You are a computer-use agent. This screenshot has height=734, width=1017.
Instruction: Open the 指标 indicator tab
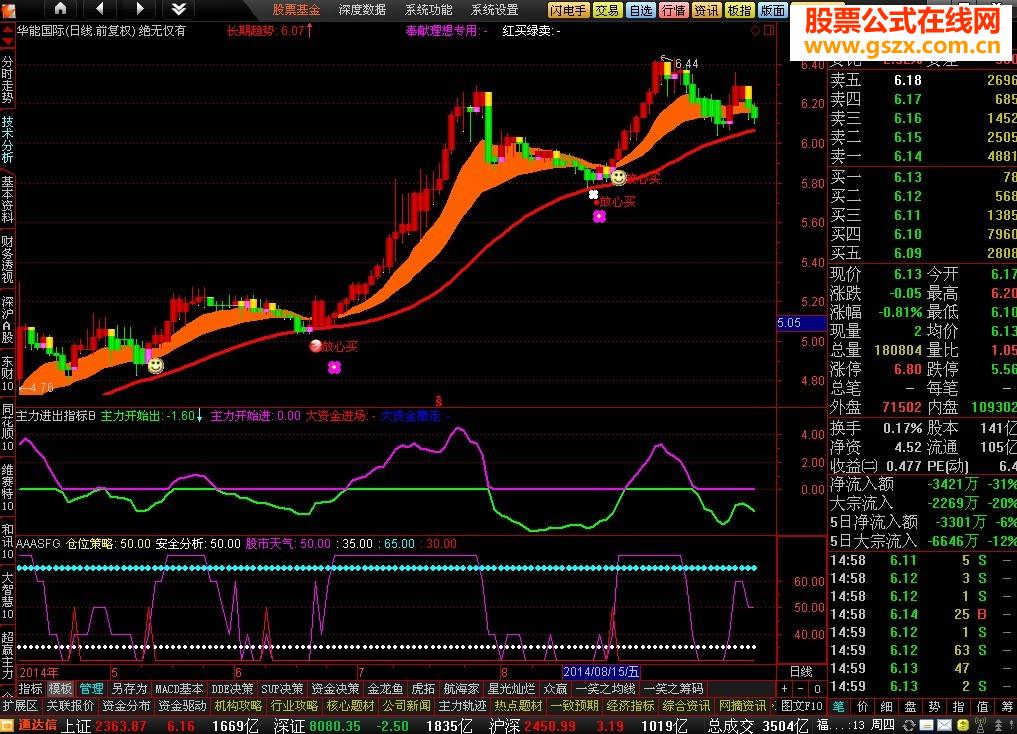point(30,689)
